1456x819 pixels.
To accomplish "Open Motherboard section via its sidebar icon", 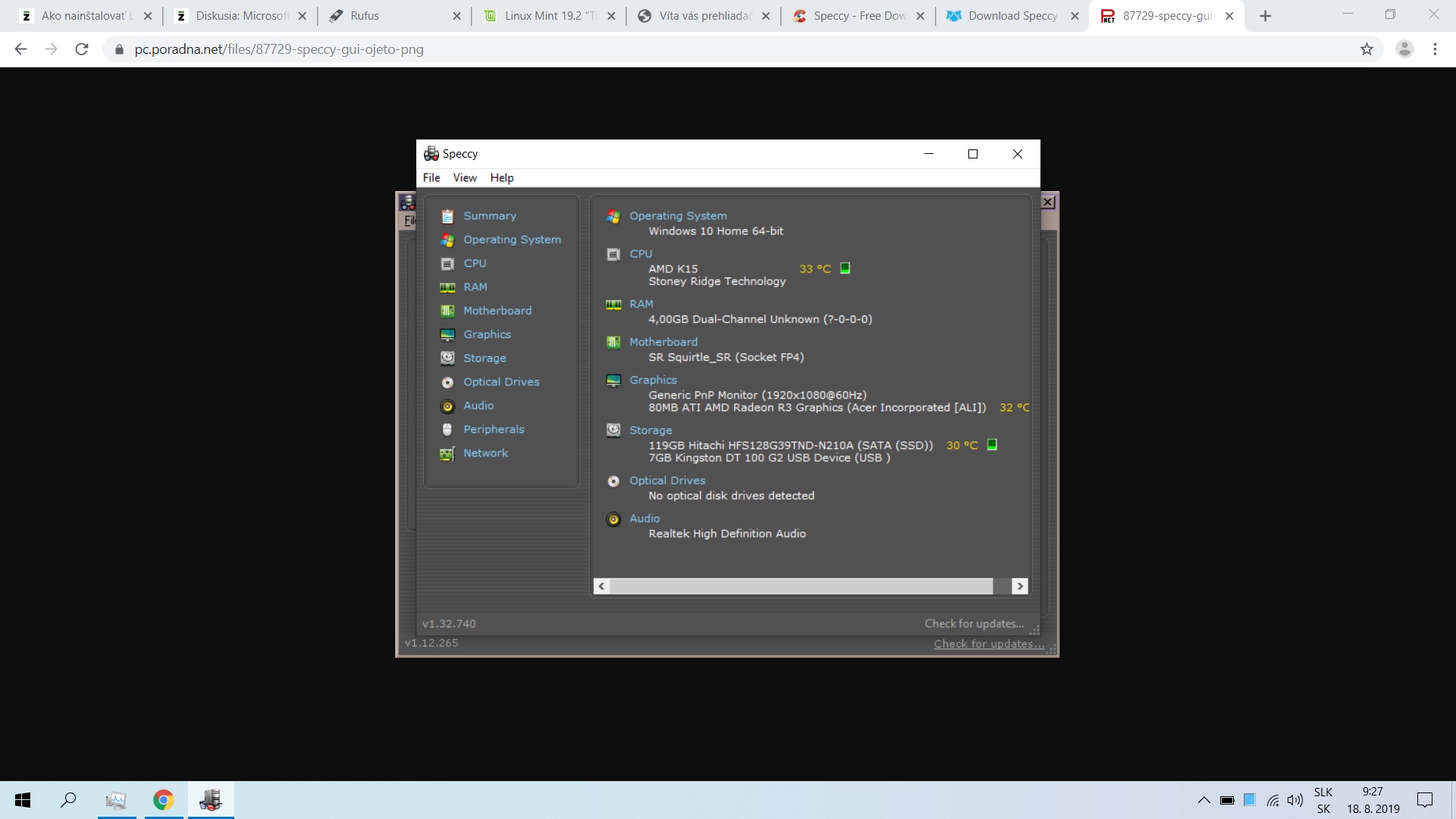I will pyautogui.click(x=447, y=311).
